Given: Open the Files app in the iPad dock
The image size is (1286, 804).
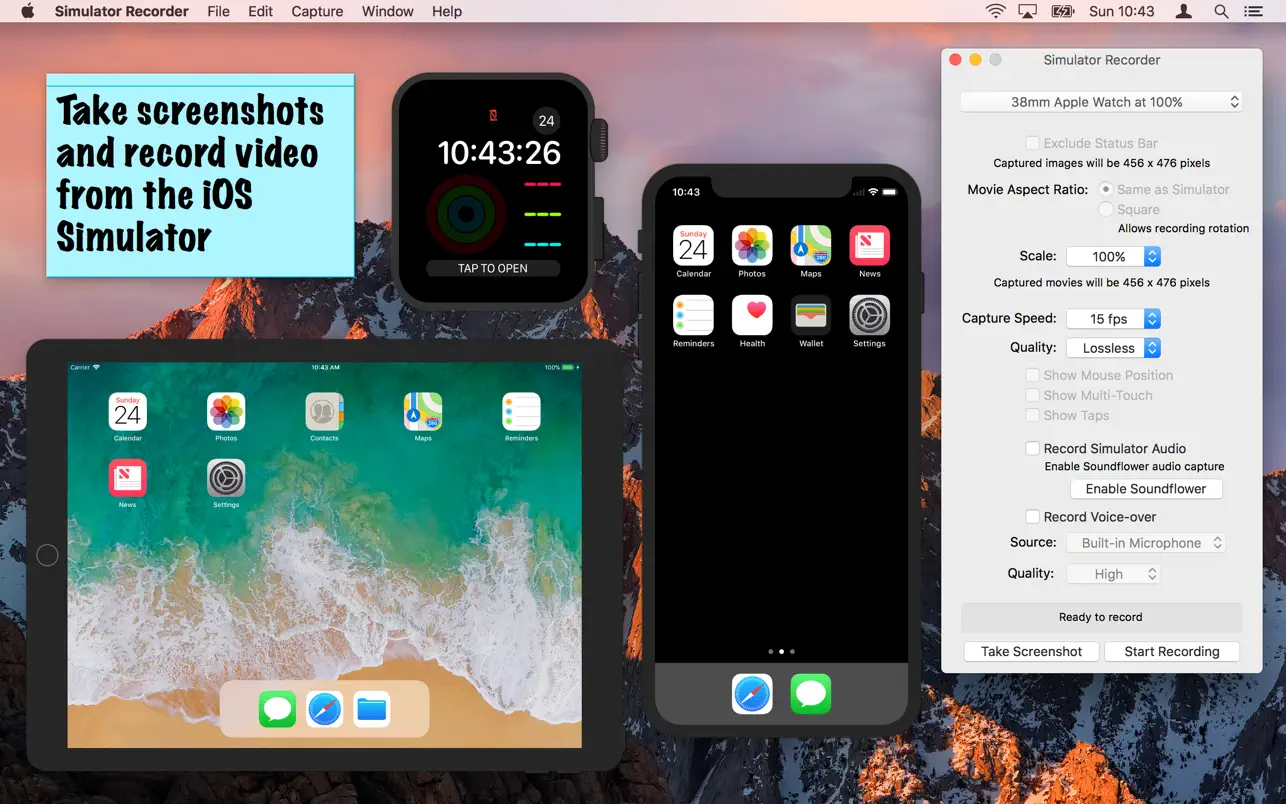Looking at the screenshot, I should pyautogui.click(x=371, y=709).
